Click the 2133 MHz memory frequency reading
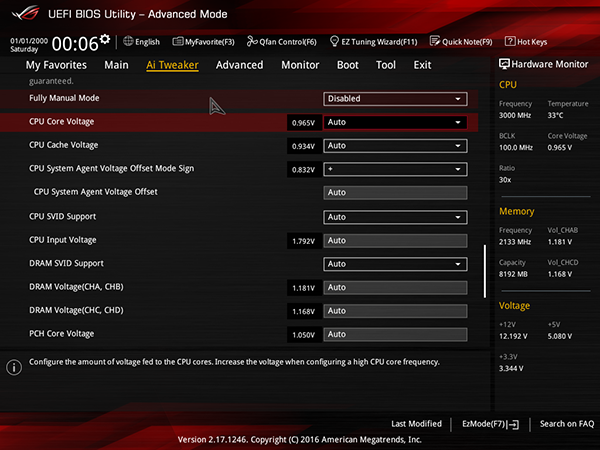This screenshot has height=450, width=600. tap(515, 242)
